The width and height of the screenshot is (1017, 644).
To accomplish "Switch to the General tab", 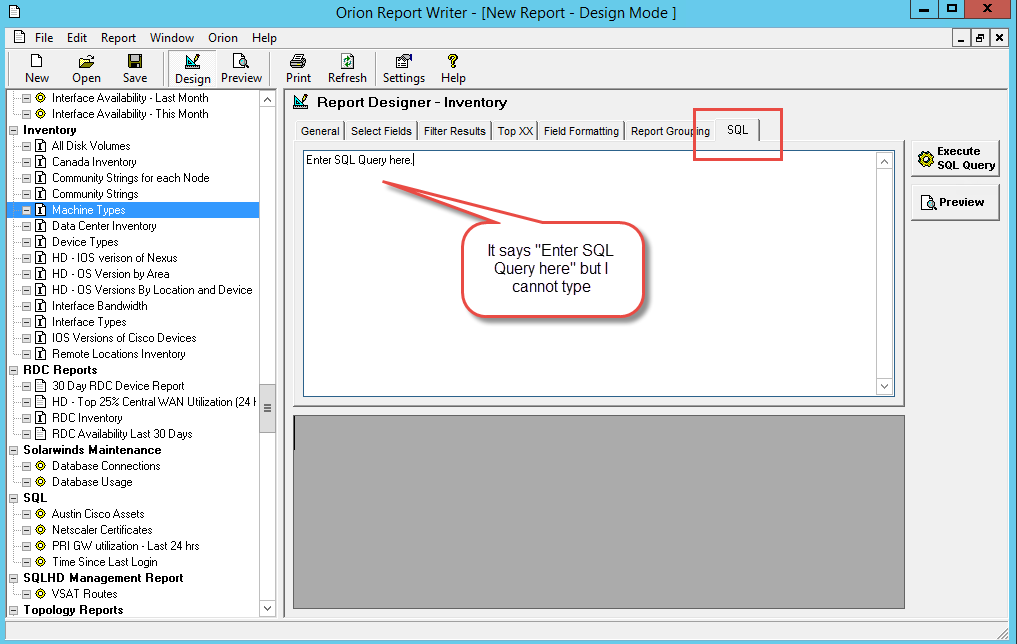I will click(x=320, y=131).
